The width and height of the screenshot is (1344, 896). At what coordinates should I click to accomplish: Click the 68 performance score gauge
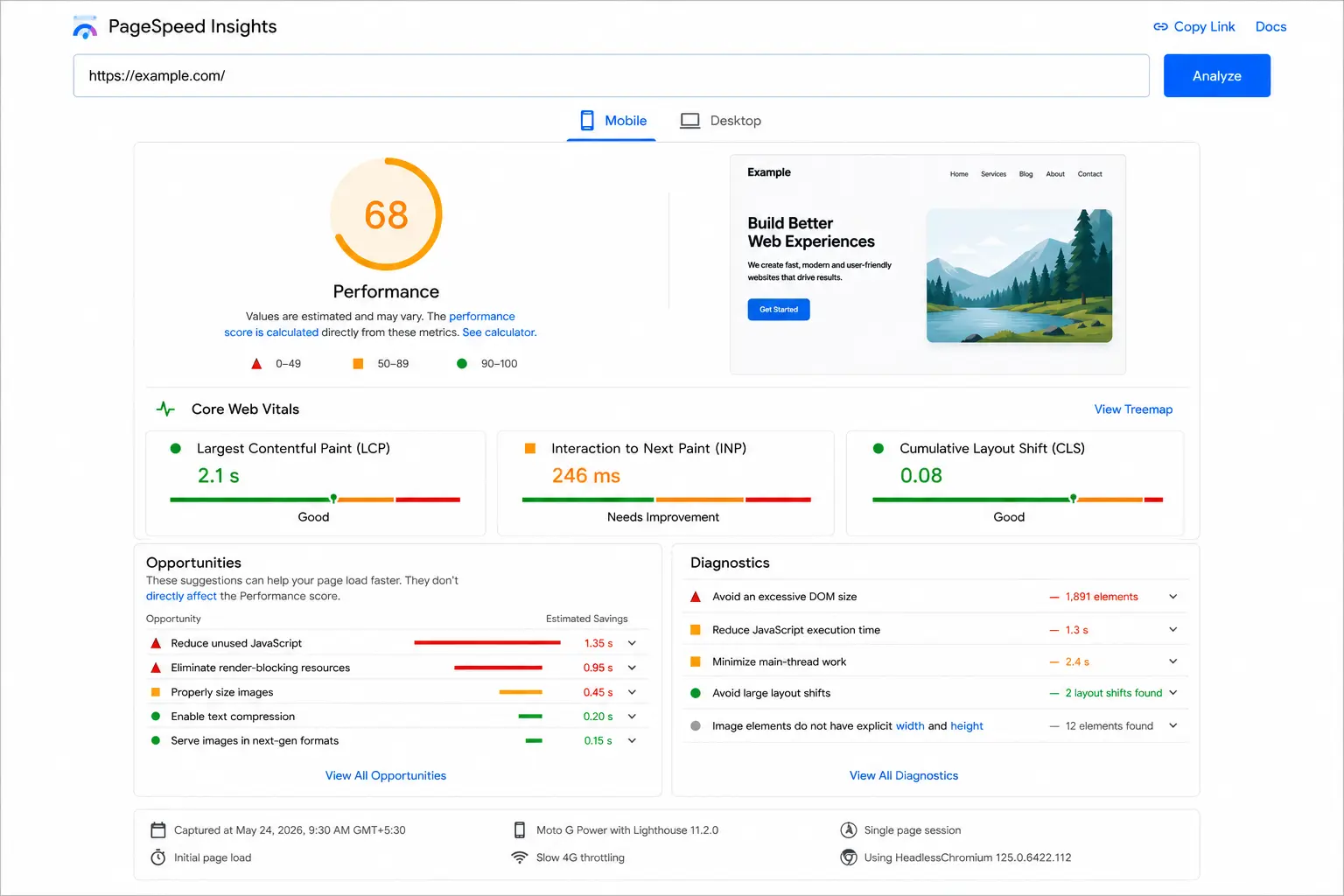tap(386, 214)
